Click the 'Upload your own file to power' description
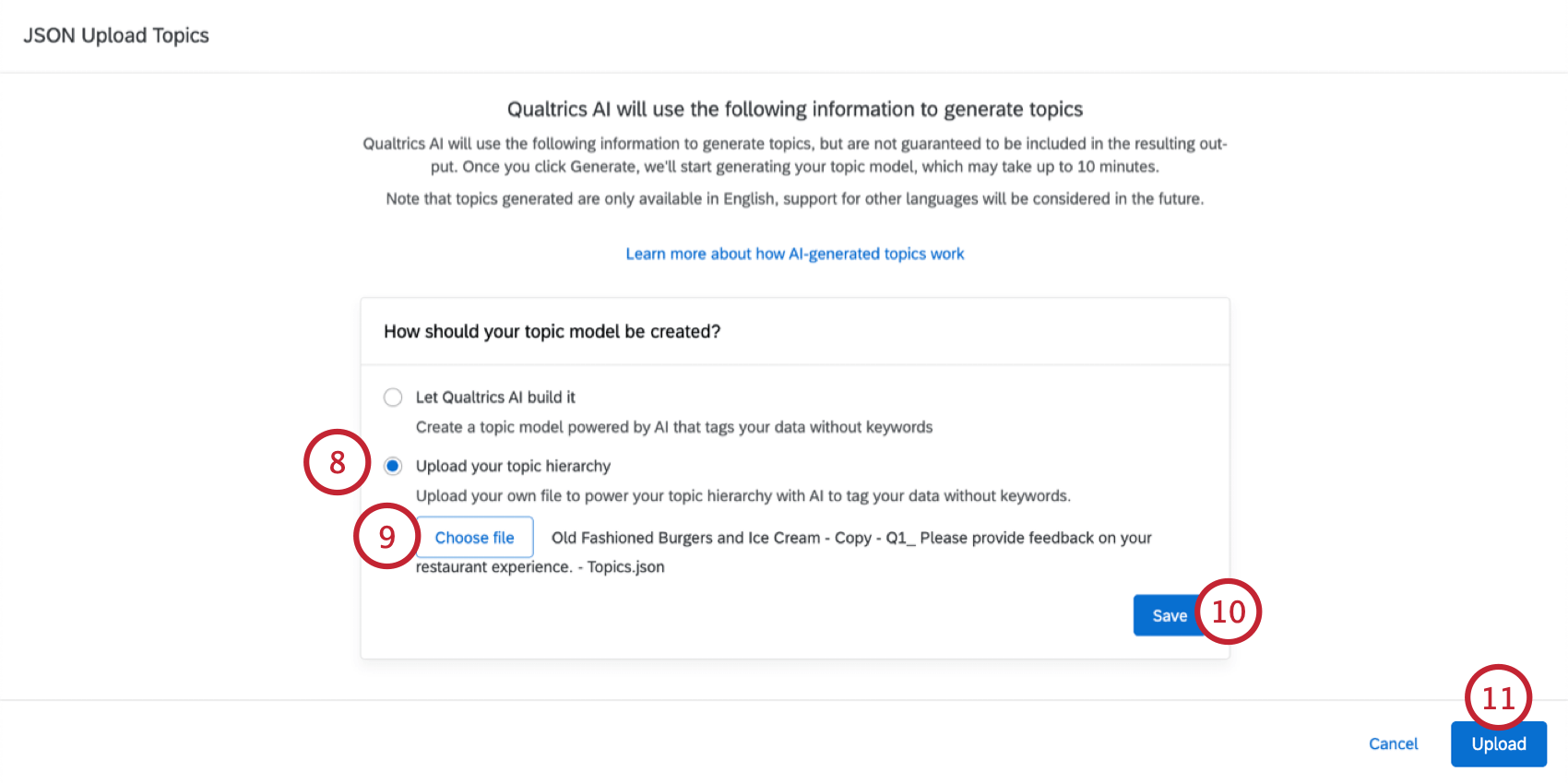This screenshot has width=1568, height=784. point(742,496)
